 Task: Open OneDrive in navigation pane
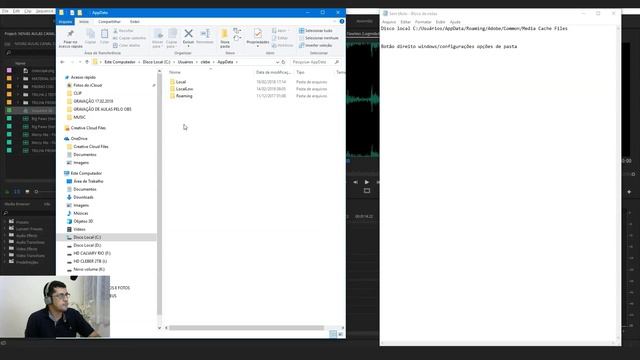coord(79,139)
